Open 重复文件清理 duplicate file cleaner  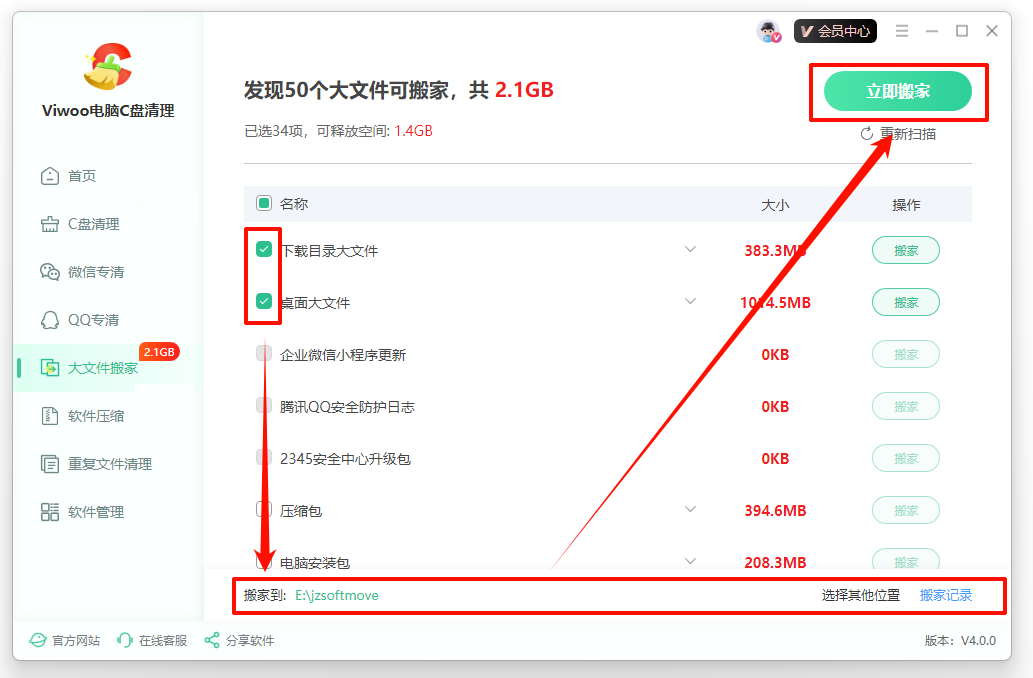click(48, 463)
